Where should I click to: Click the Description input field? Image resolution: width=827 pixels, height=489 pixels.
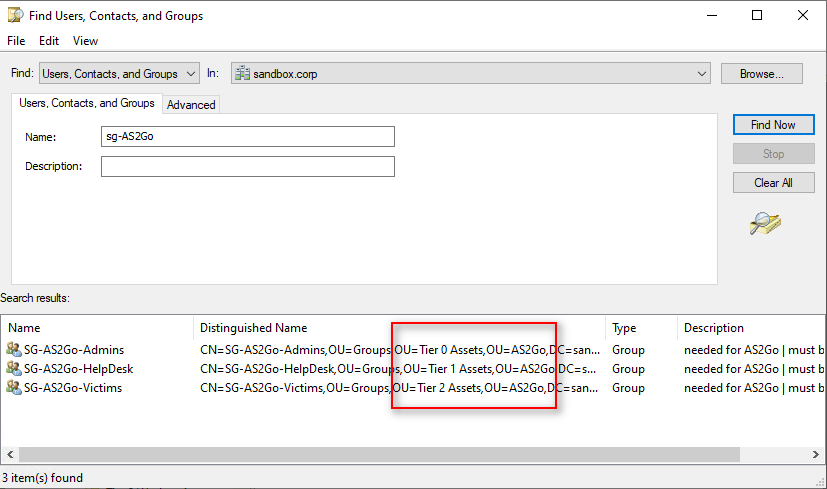click(x=248, y=166)
